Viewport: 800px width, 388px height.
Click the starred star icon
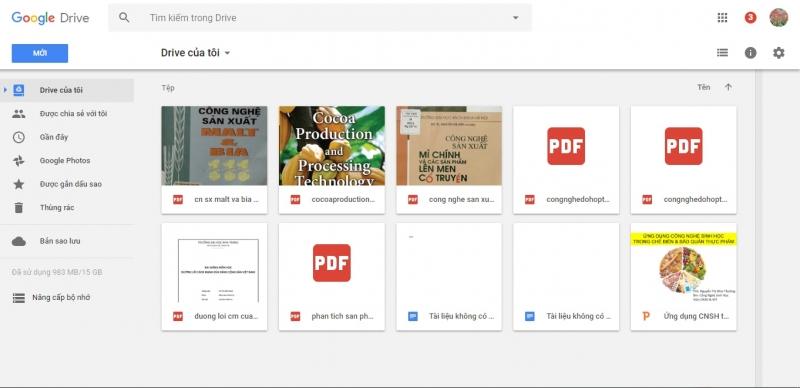(x=18, y=184)
